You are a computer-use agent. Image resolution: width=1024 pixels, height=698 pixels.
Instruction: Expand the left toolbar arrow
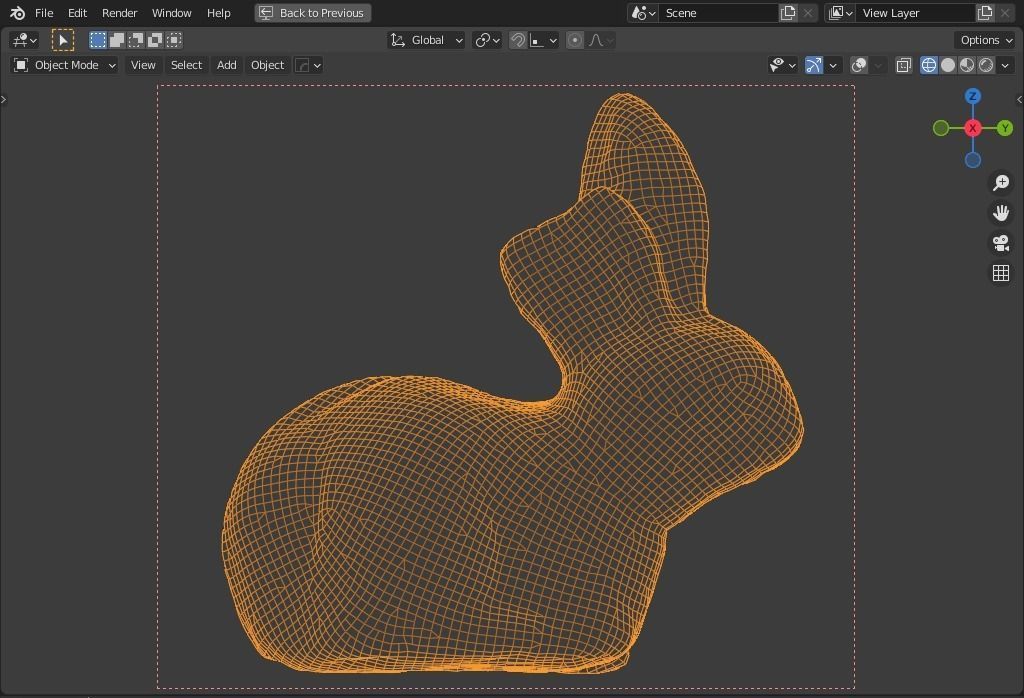pyautogui.click(x=3, y=99)
